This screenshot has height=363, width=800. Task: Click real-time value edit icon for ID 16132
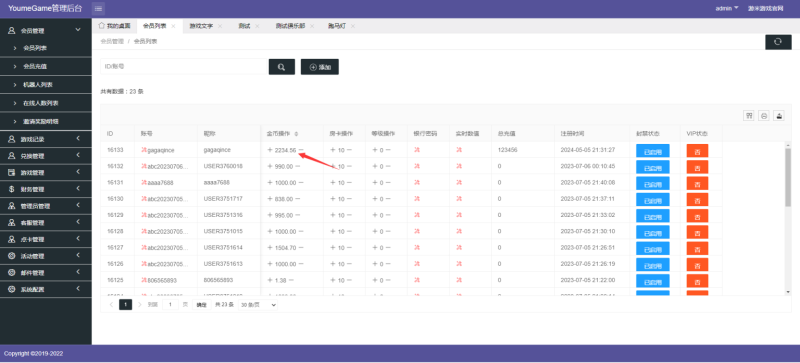click(459, 166)
